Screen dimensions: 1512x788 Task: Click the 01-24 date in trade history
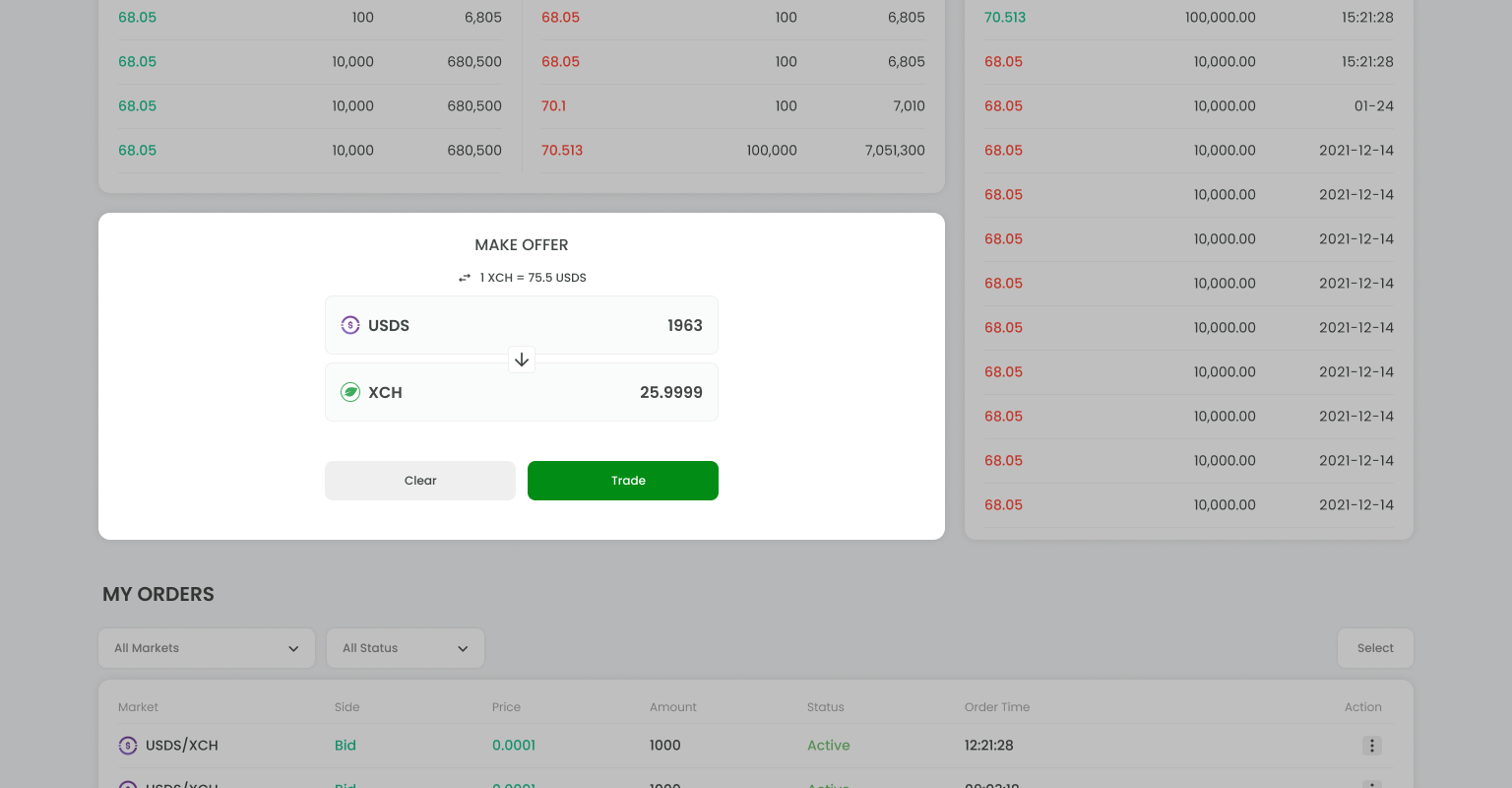click(1374, 106)
